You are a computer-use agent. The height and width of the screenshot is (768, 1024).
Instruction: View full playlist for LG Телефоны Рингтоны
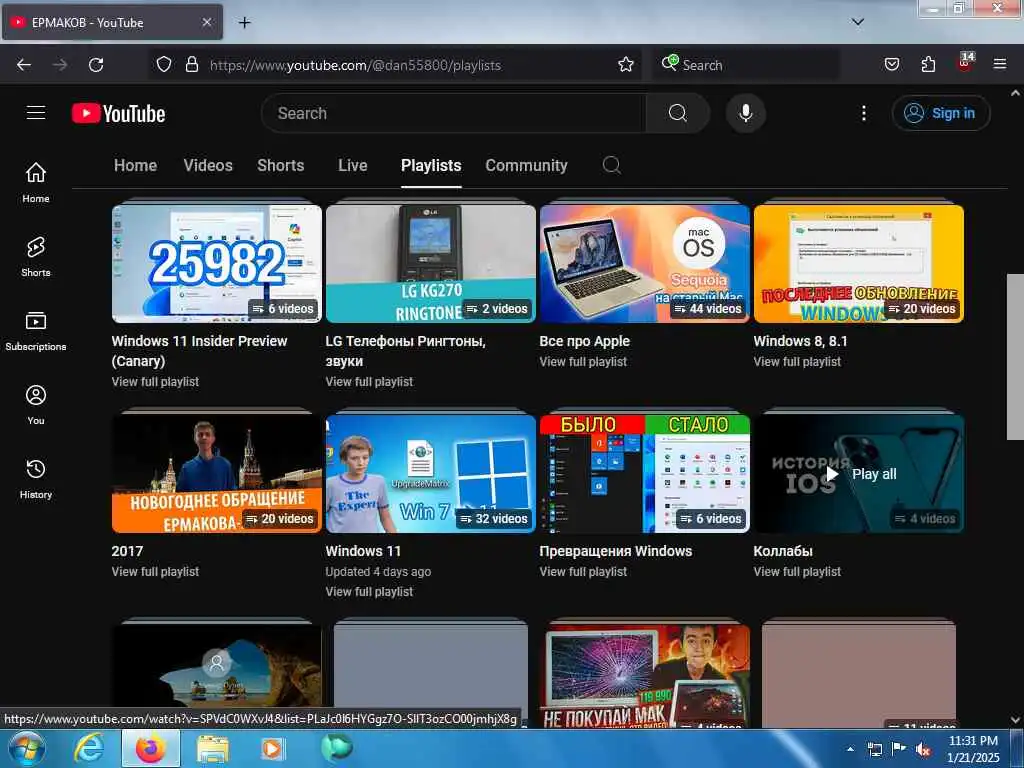click(x=369, y=381)
